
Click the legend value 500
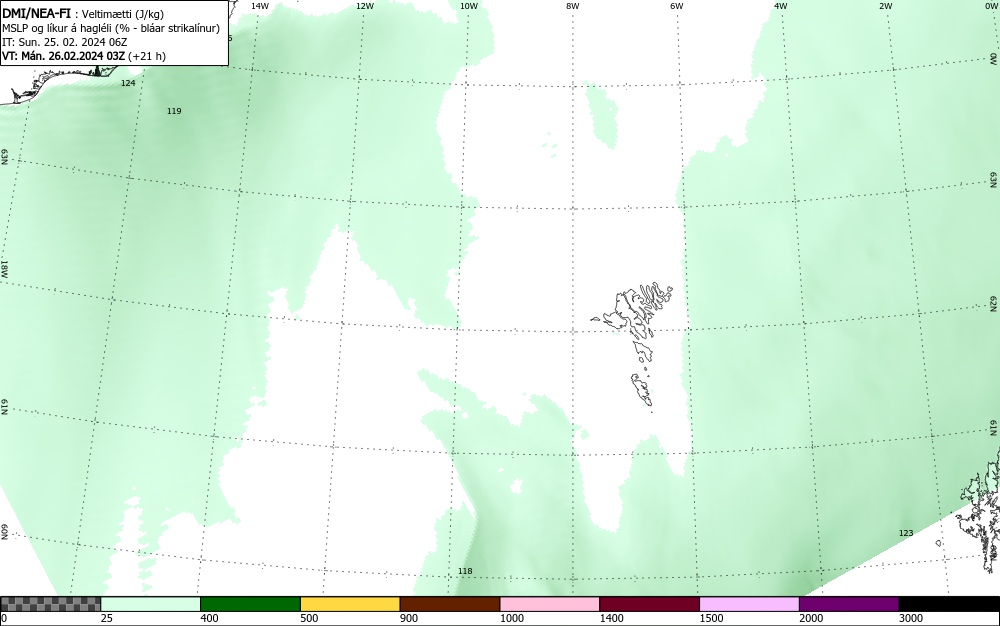tap(309, 618)
